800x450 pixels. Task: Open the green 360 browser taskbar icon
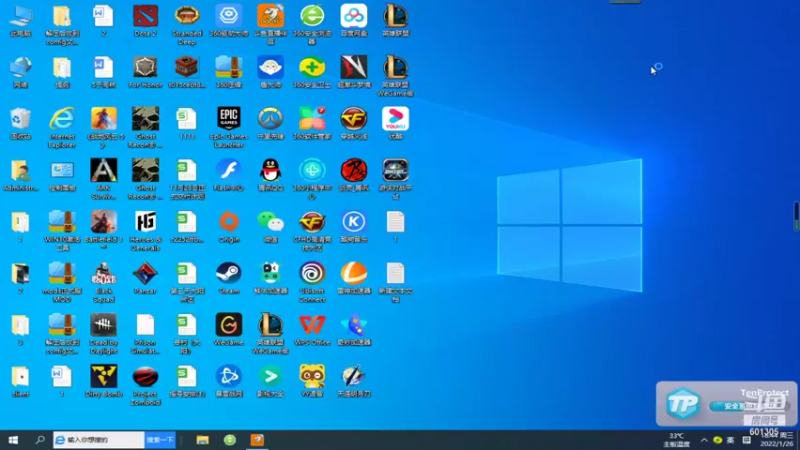[230, 440]
